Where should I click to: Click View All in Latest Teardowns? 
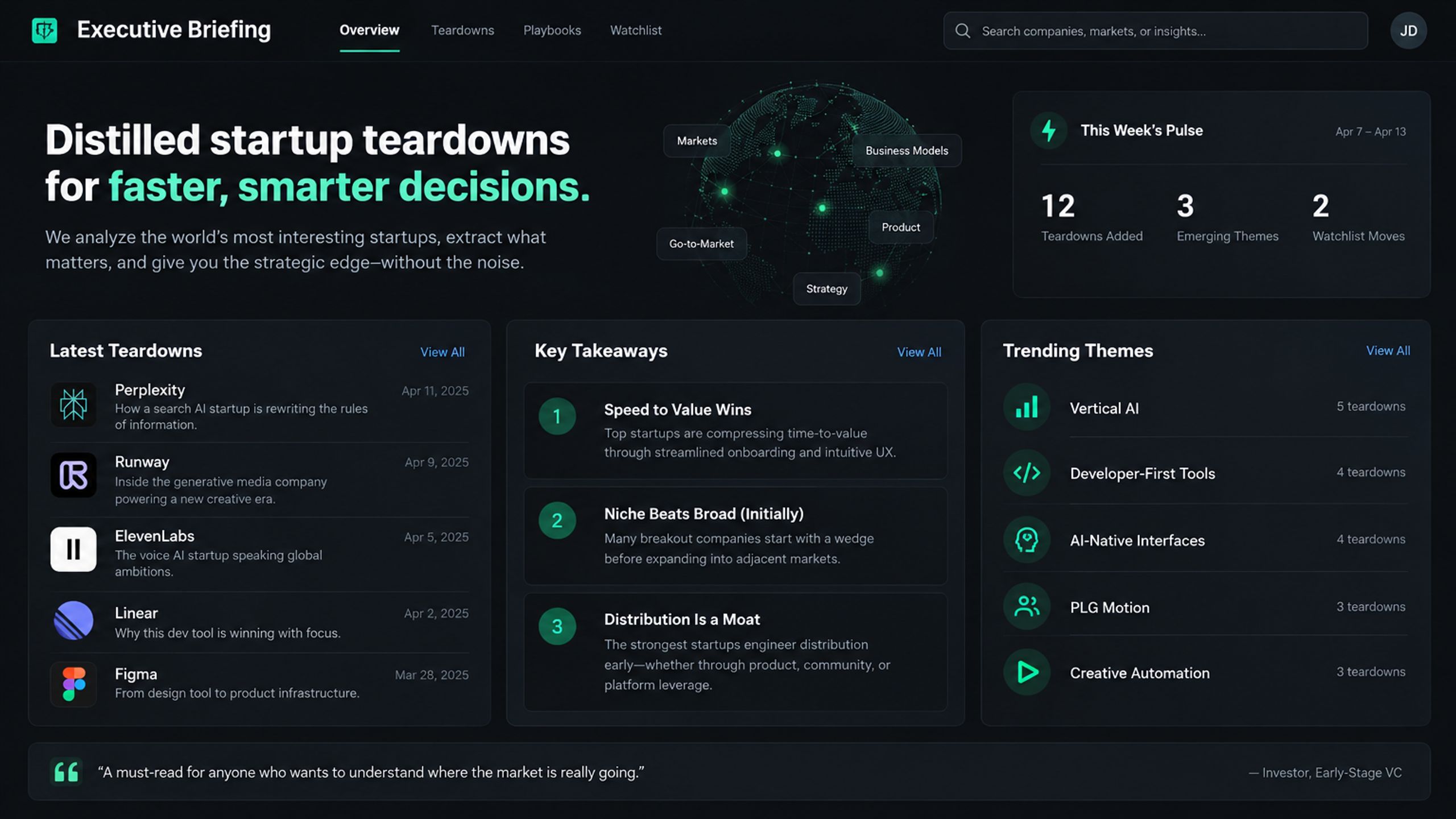[x=442, y=352]
